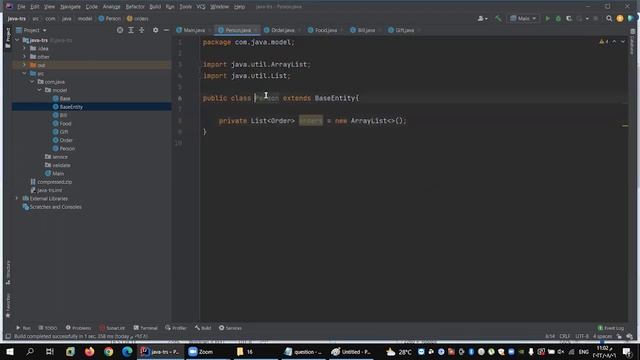Open the Main run configuration dropdown
The width and height of the screenshot is (640, 360).
(x=523, y=18)
